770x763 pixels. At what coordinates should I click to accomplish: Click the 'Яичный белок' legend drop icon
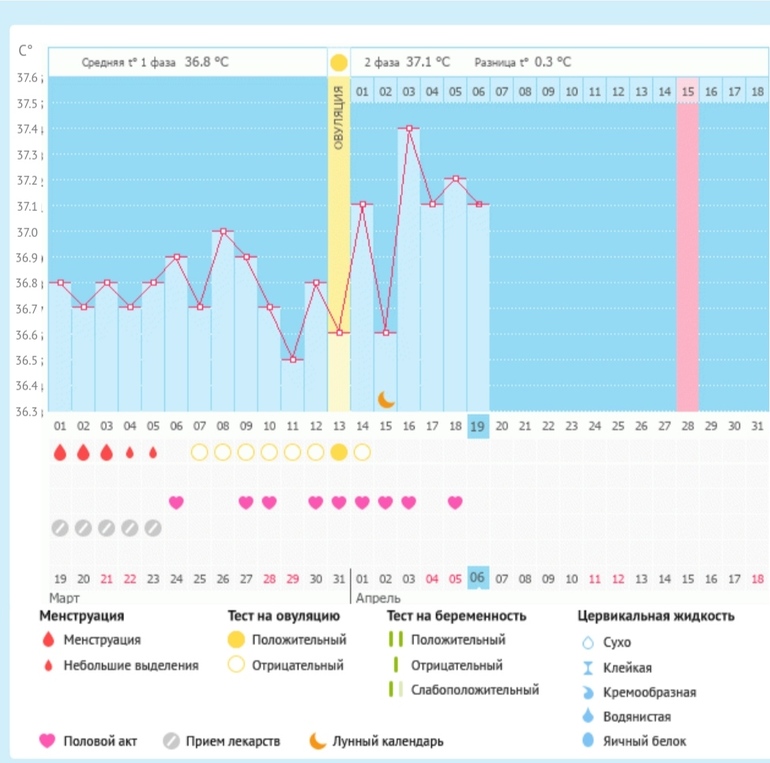588,741
